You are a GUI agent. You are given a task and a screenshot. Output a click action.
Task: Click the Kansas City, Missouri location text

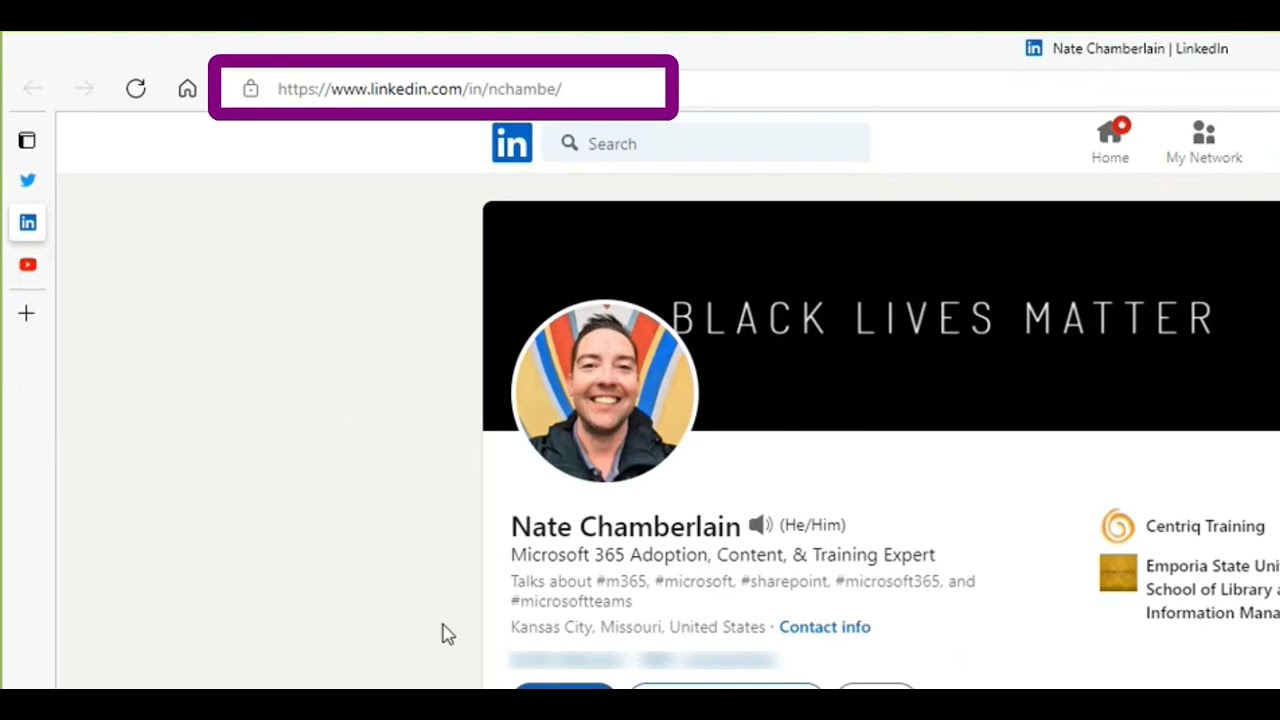point(638,627)
